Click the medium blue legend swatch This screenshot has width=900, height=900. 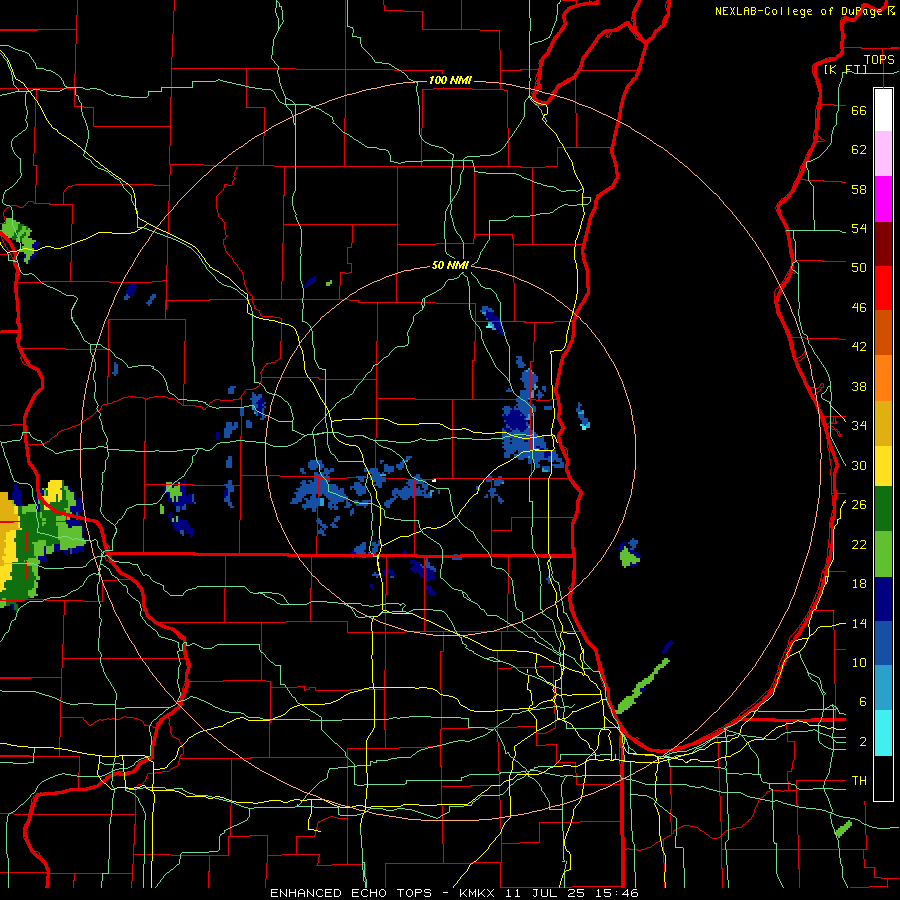coord(883,643)
